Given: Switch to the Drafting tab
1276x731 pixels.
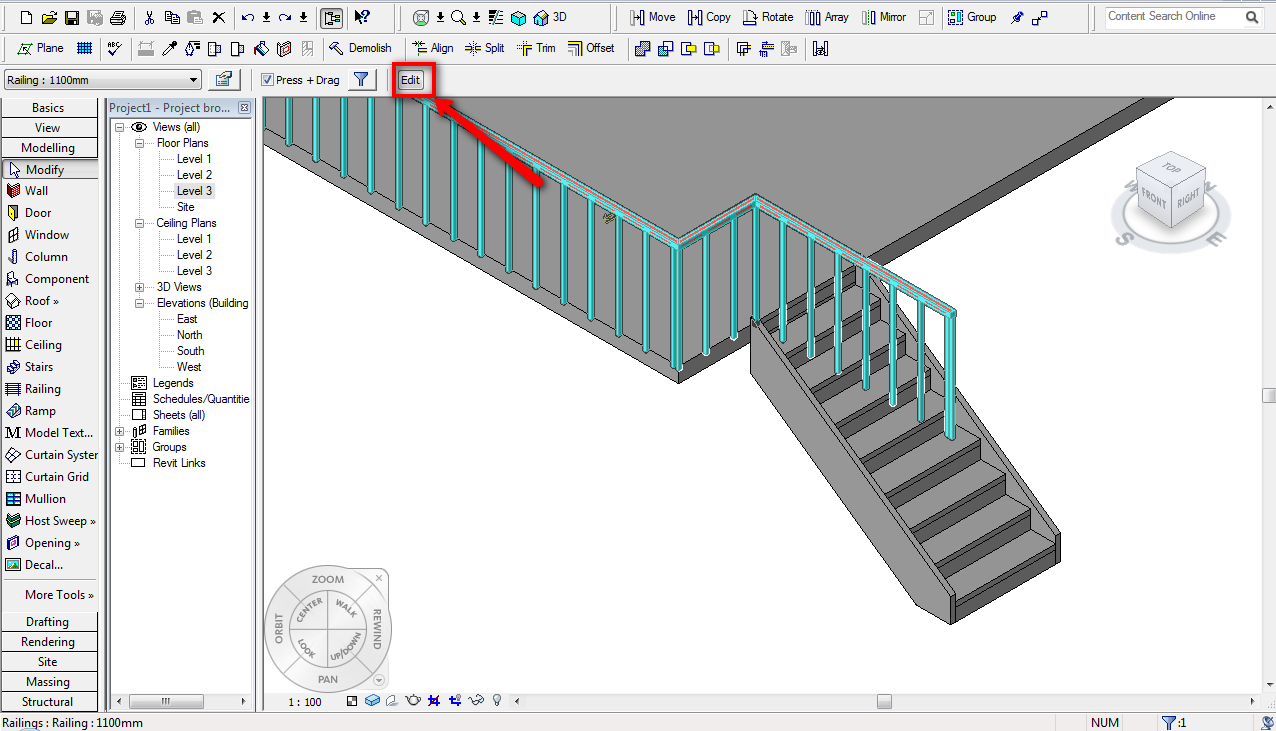Looking at the screenshot, I should (48, 622).
